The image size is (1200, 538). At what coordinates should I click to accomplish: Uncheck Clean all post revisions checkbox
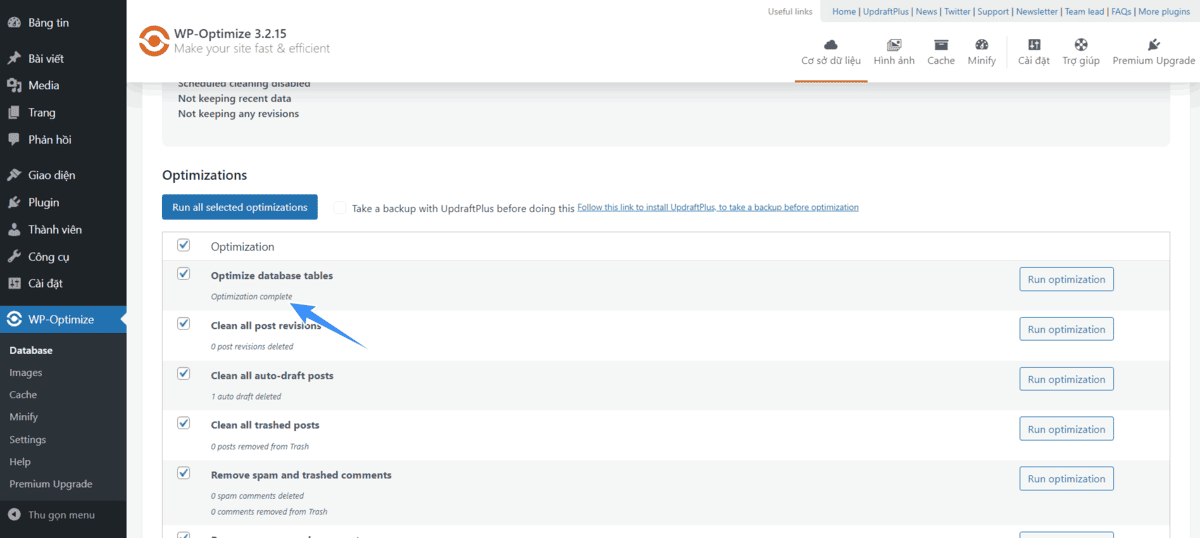183,324
